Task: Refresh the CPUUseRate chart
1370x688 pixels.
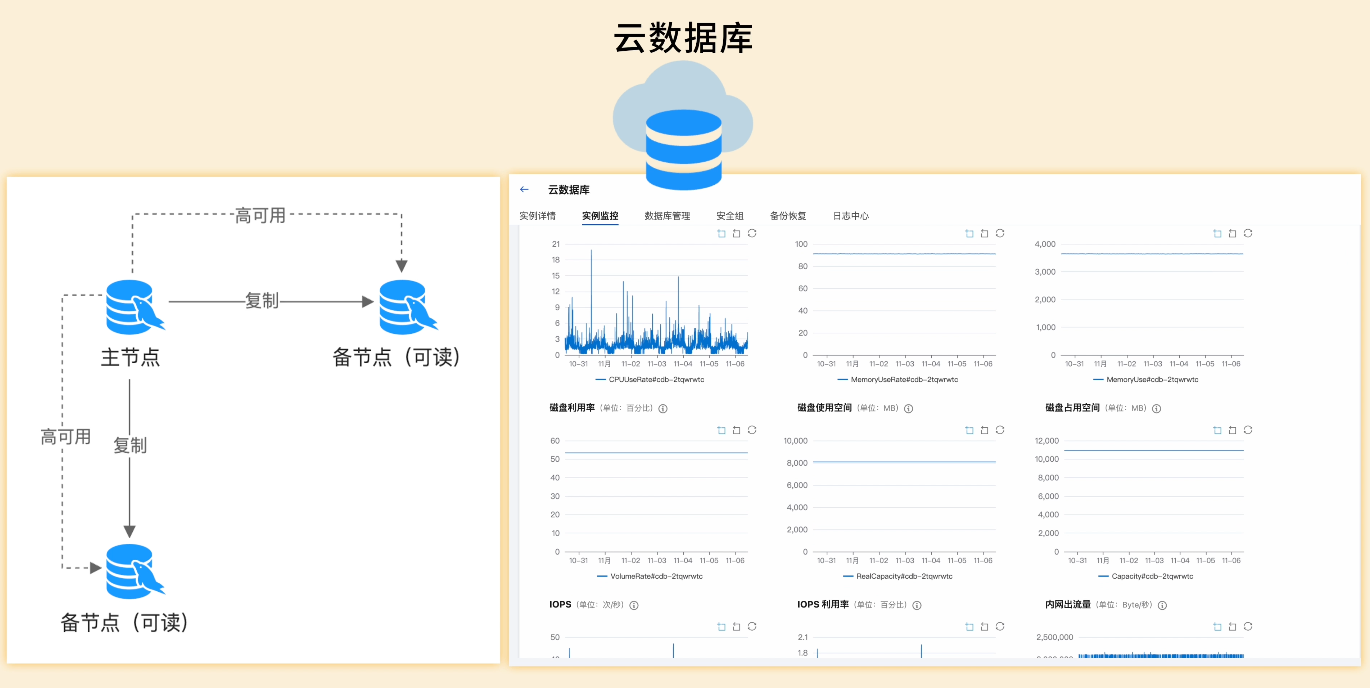Action: pyautogui.click(x=752, y=233)
